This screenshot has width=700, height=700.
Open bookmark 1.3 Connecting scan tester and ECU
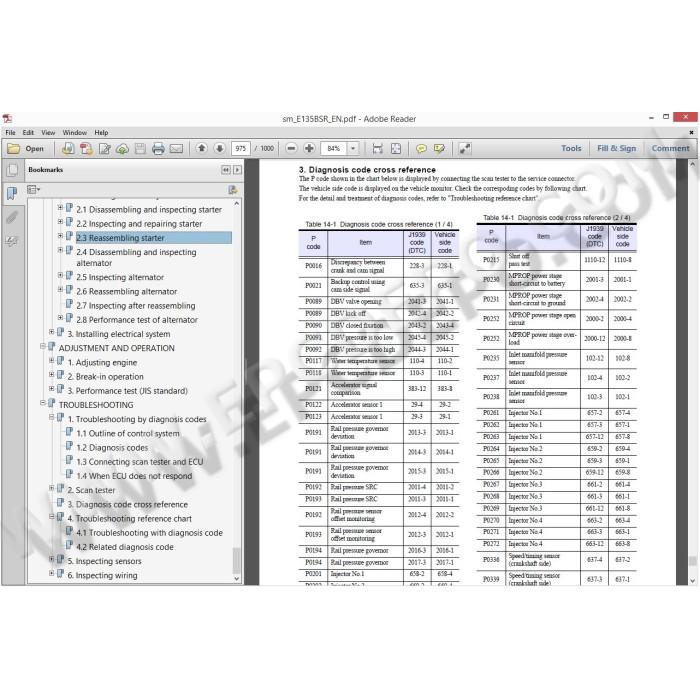(x=140, y=462)
